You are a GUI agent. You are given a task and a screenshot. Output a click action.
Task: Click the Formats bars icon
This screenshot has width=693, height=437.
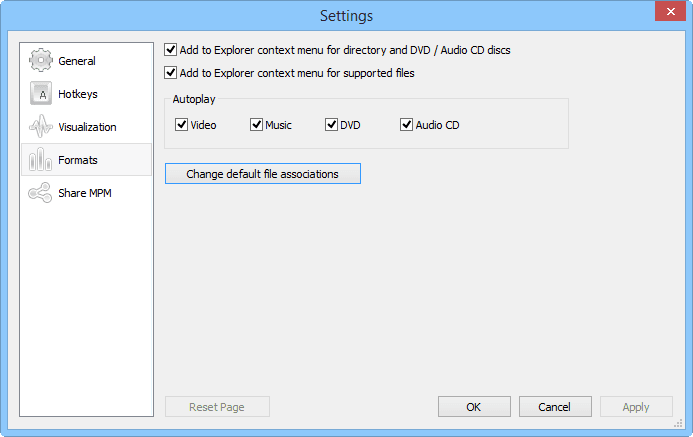tap(40, 160)
